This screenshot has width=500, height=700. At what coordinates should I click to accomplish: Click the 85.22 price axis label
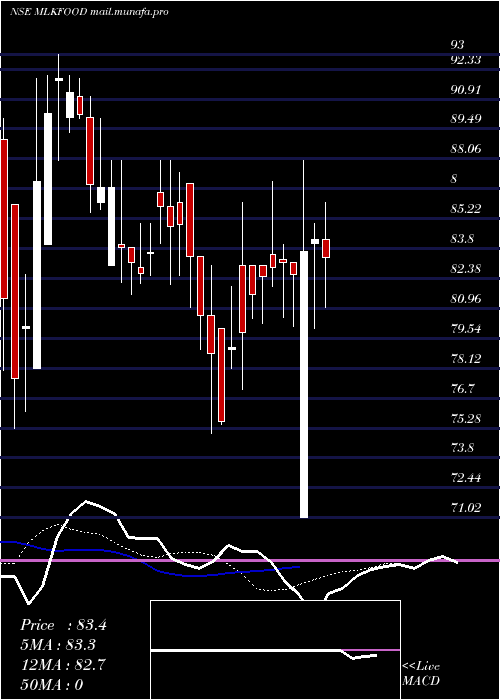pyautogui.click(x=466, y=208)
